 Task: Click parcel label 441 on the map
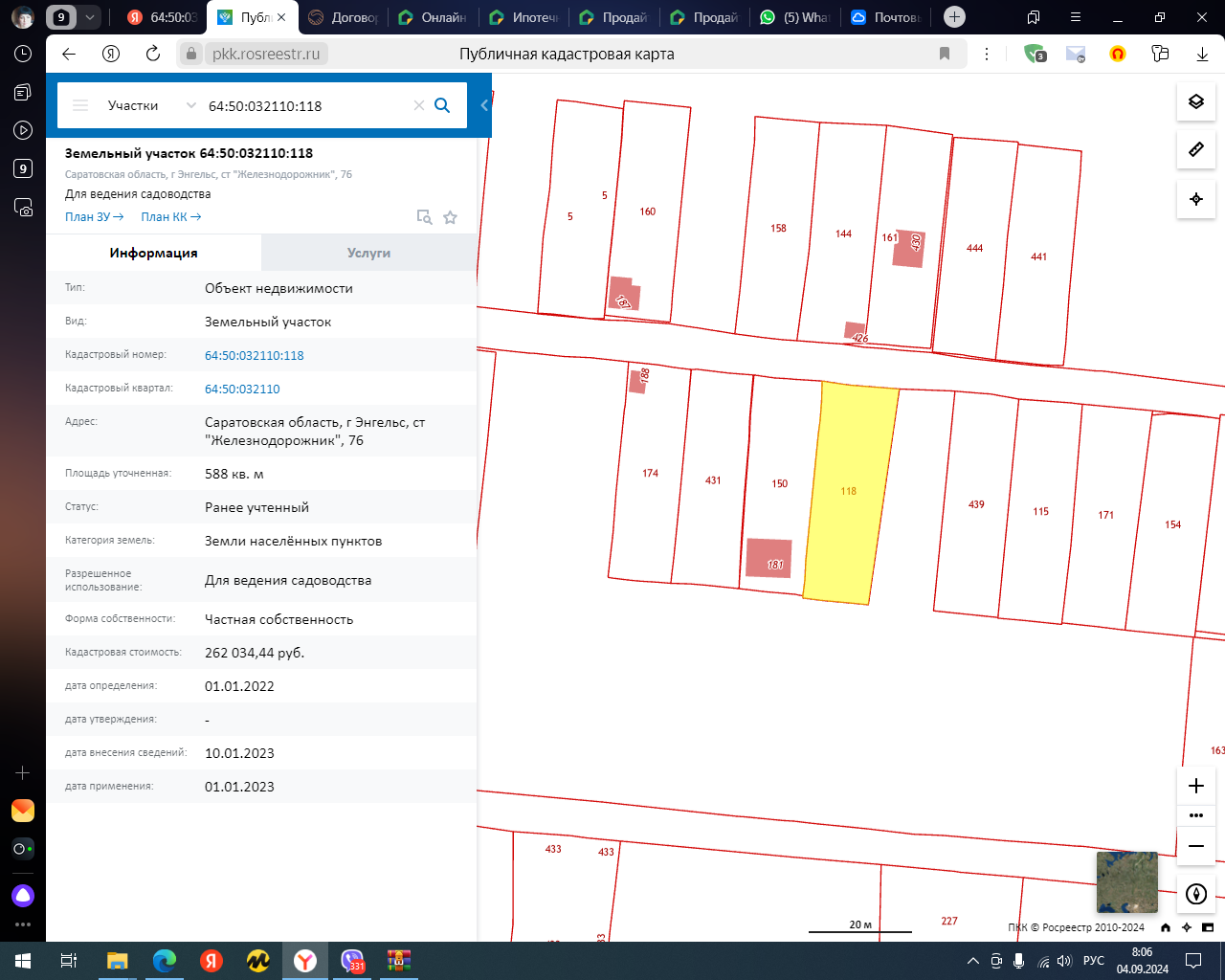pyautogui.click(x=1039, y=256)
